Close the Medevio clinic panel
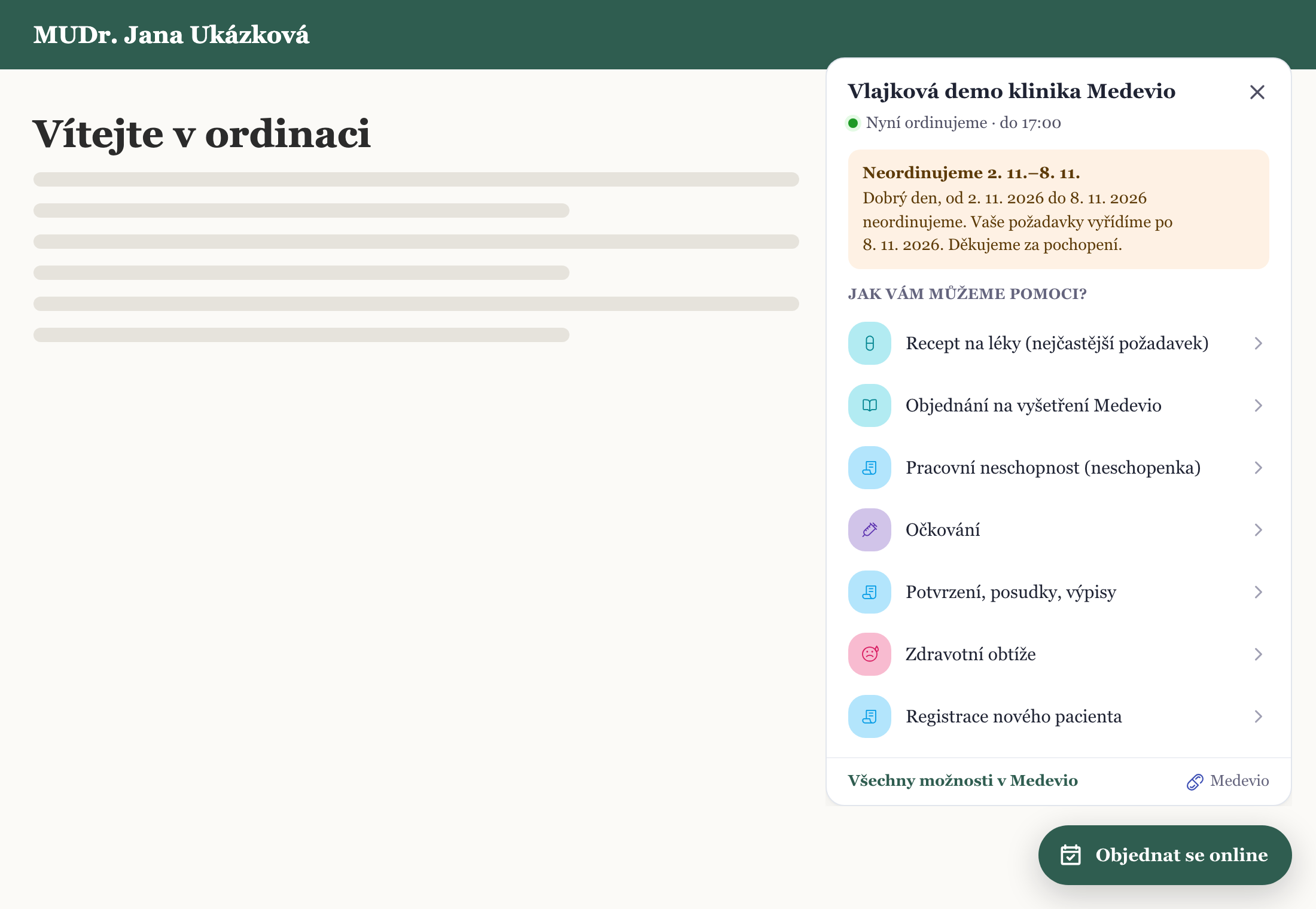 pos(1257,92)
